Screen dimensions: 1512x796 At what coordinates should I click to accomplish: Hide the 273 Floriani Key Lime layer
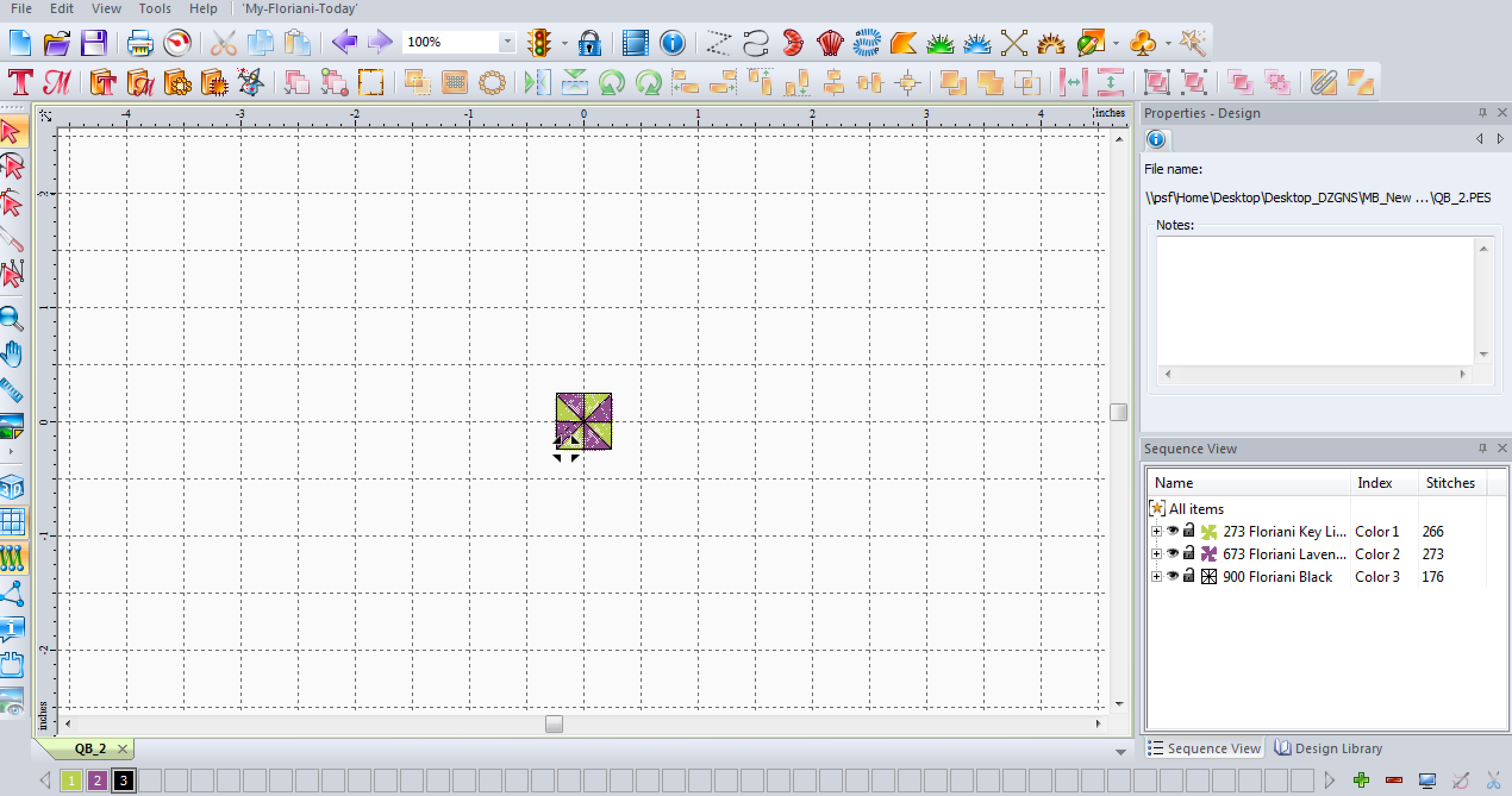[1173, 531]
